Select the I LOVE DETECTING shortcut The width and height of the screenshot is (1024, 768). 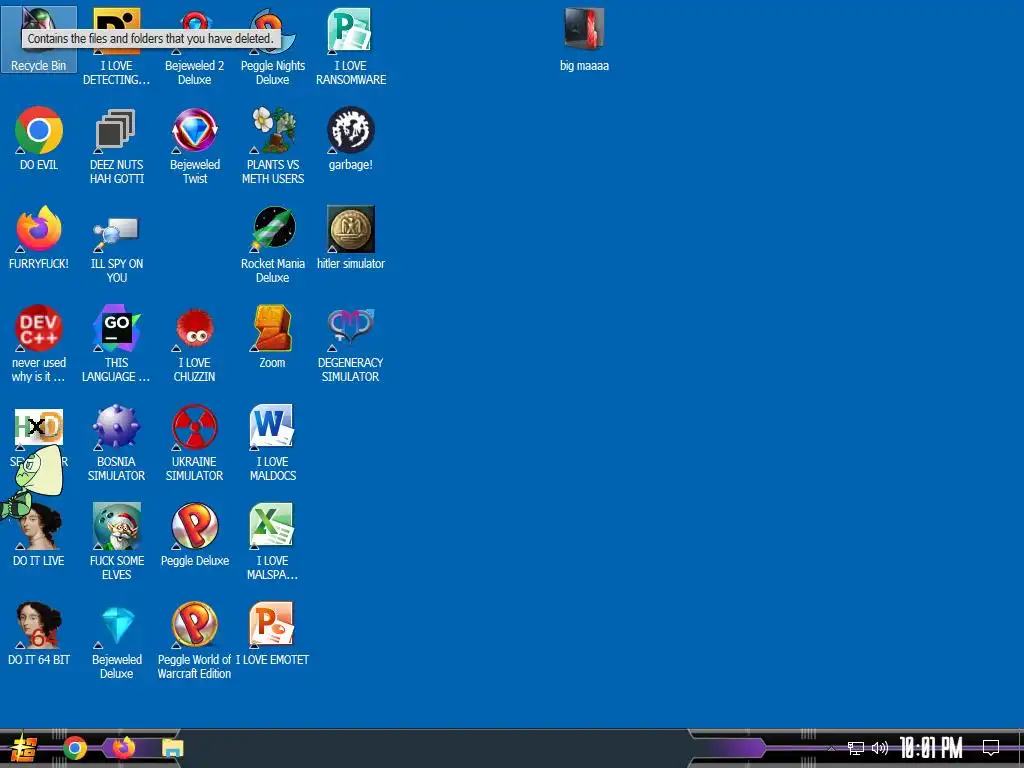click(116, 46)
